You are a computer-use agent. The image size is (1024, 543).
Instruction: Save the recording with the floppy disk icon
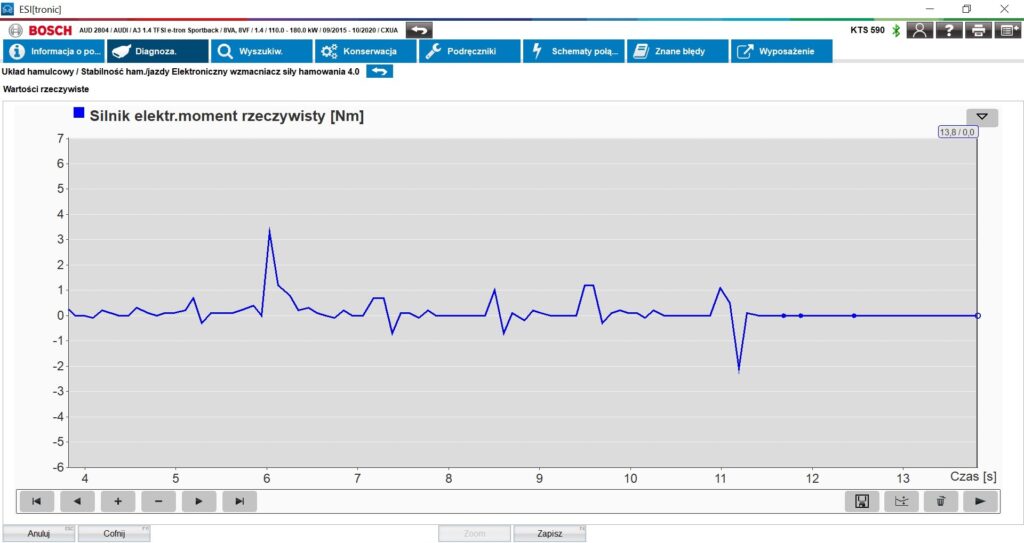coord(862,501)
